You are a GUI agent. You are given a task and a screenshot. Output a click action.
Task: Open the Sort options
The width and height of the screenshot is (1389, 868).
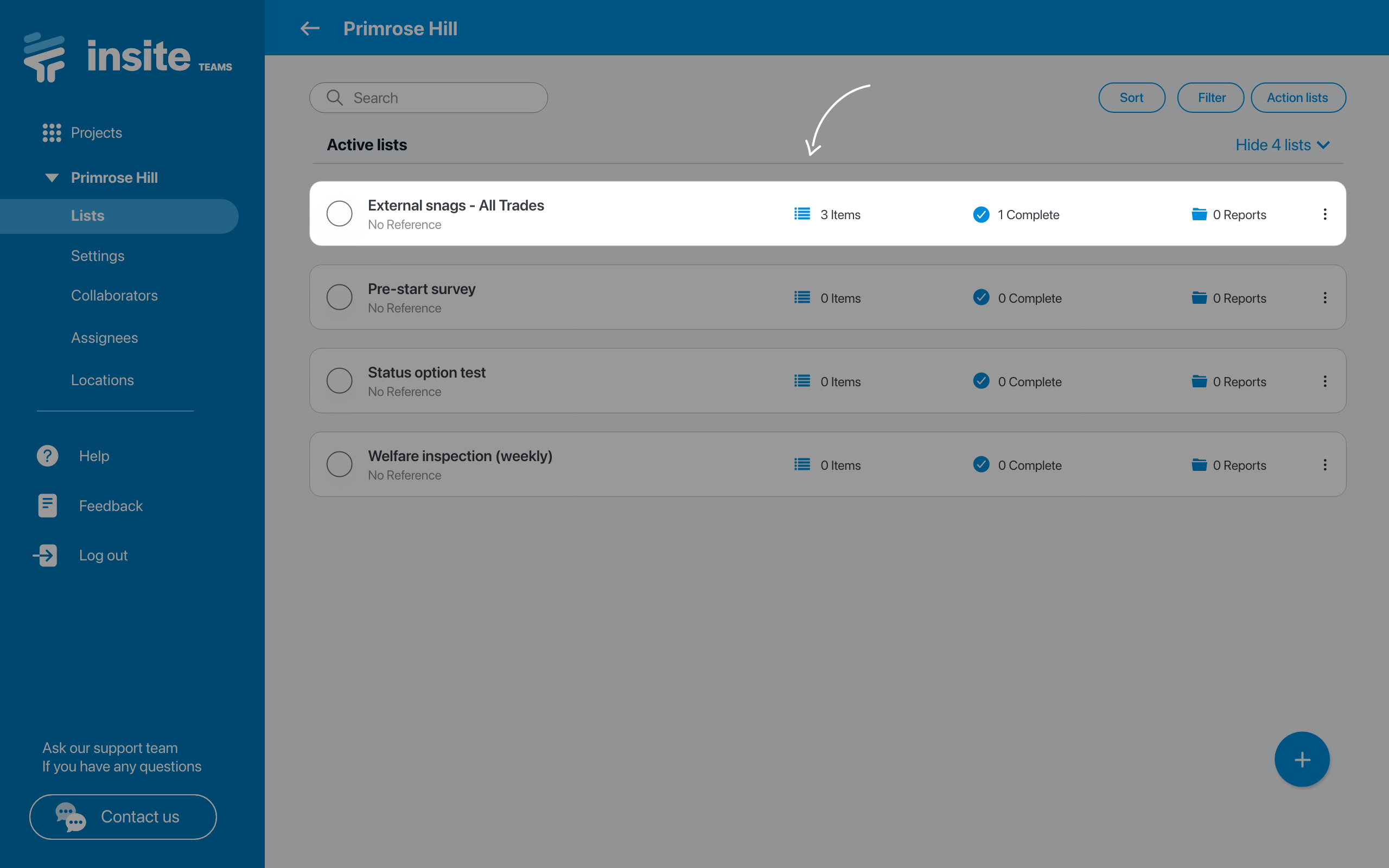(1131, 98)
